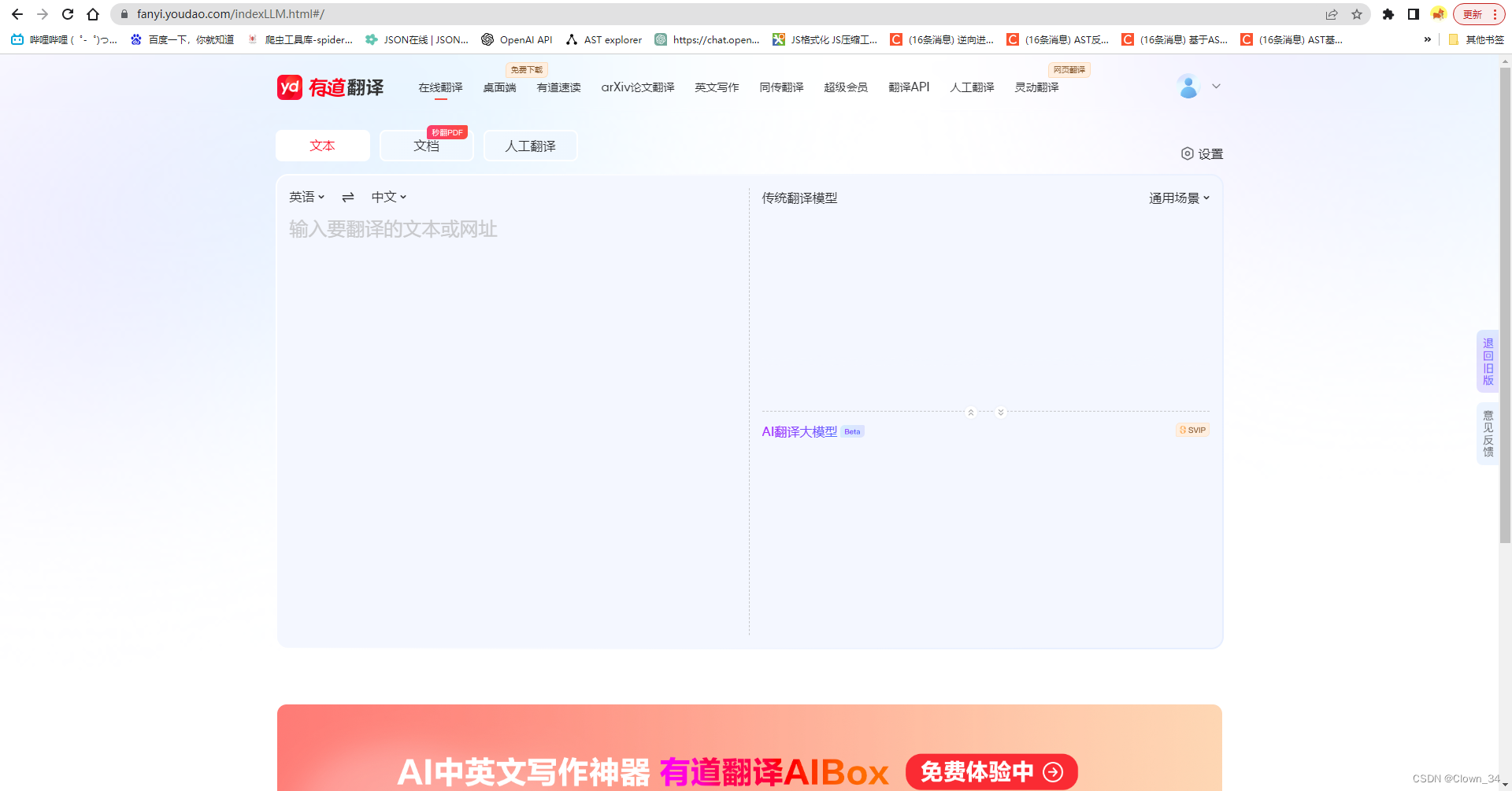The width and height of the screenshot is (1512, 791).
Task: Click the Youdao Translate logo
Action: [330, 87]
